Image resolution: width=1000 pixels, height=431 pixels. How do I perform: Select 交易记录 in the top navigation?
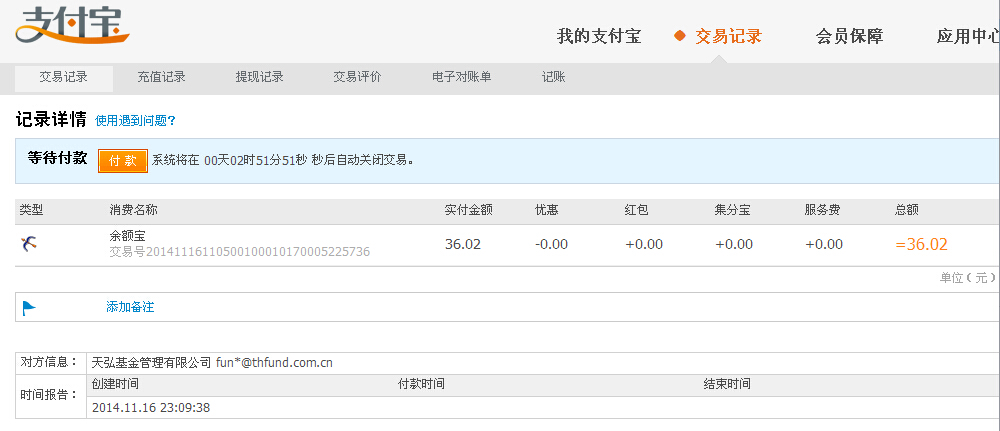point(728,37)
